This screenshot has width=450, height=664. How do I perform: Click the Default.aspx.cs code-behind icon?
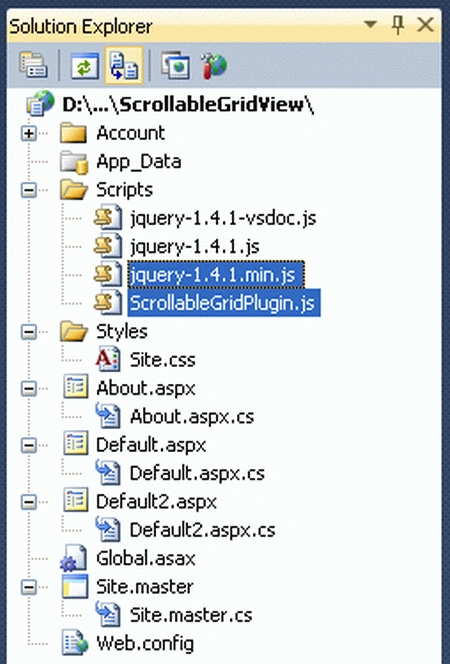point(108,473)
